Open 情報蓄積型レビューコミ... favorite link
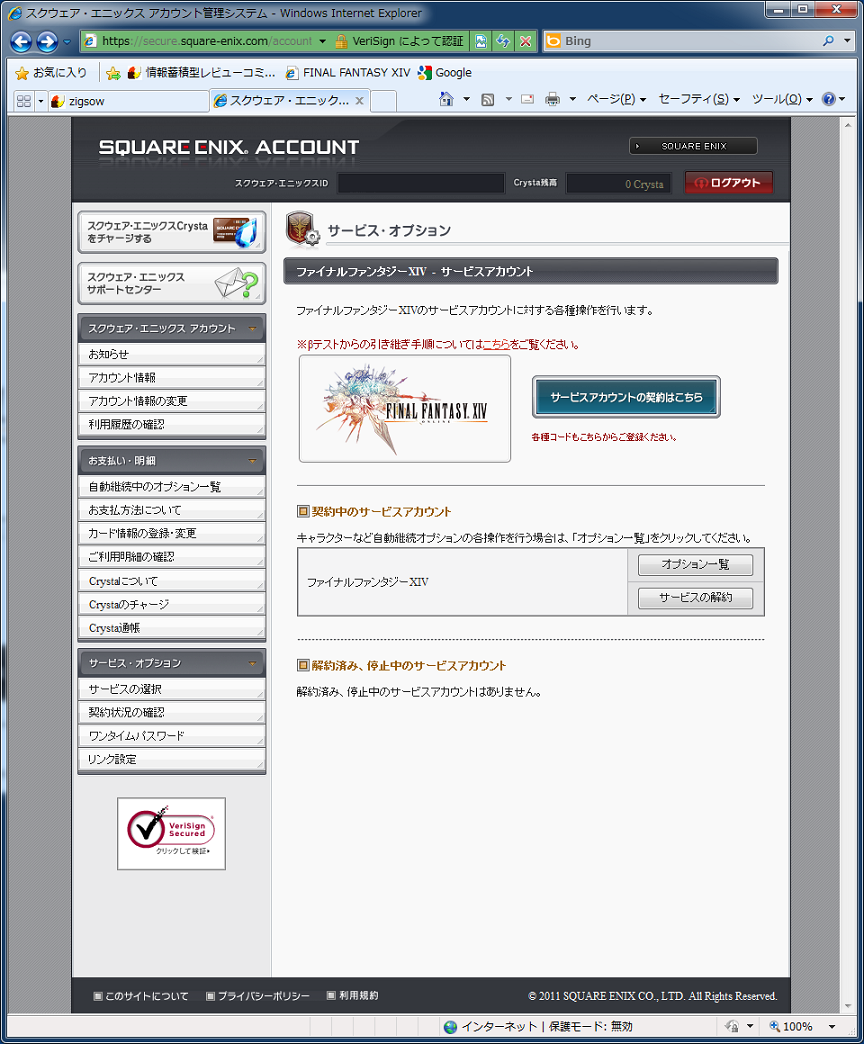 pos(202,73)
